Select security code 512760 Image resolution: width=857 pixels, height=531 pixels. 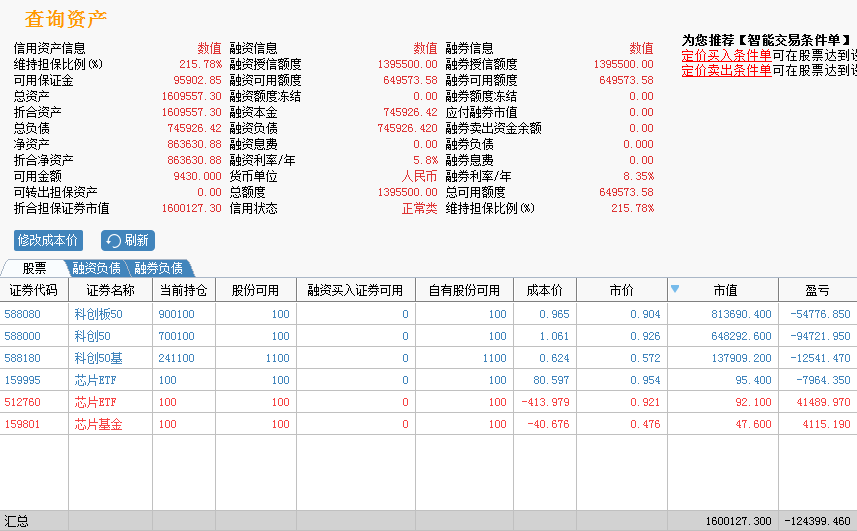[x=22, y=402]
